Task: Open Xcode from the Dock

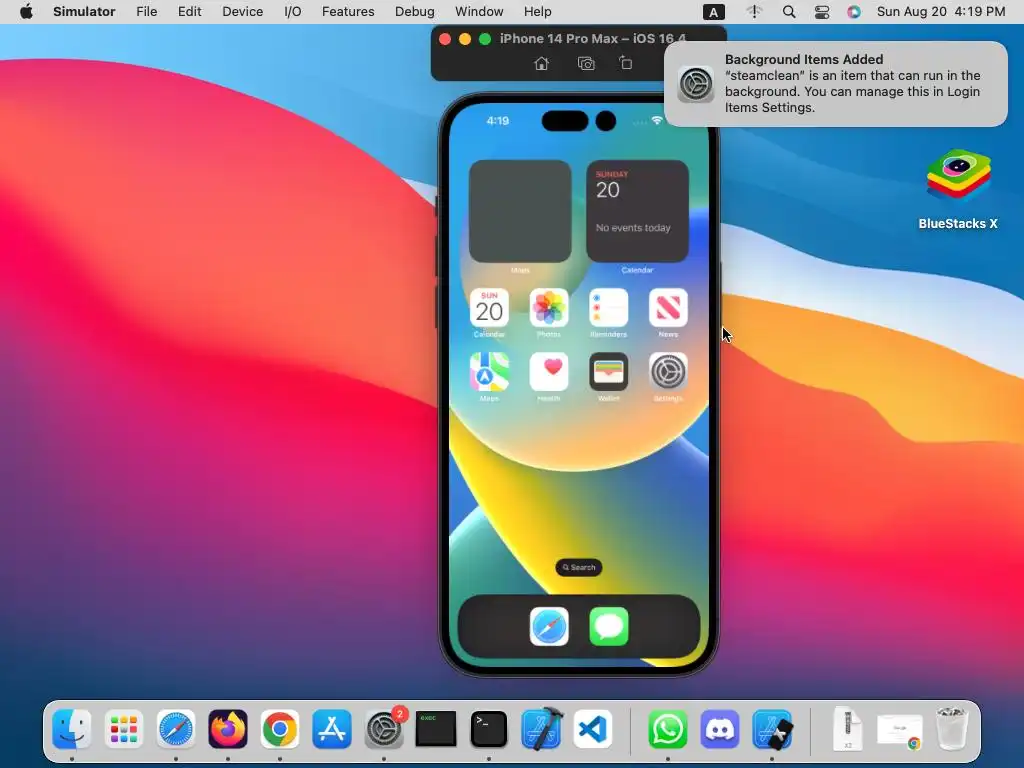Action: 541,729
